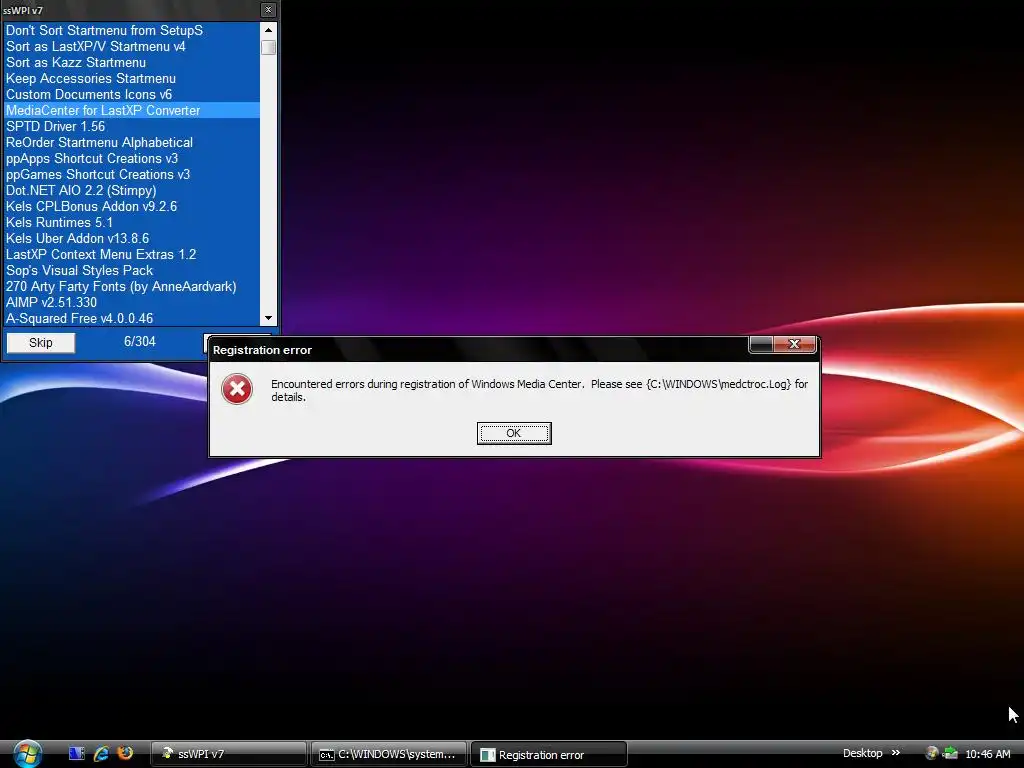Click Show Desktop quick launch icon
The width and height of the screenshot is (1024, 768).
[x=76, y=754]
